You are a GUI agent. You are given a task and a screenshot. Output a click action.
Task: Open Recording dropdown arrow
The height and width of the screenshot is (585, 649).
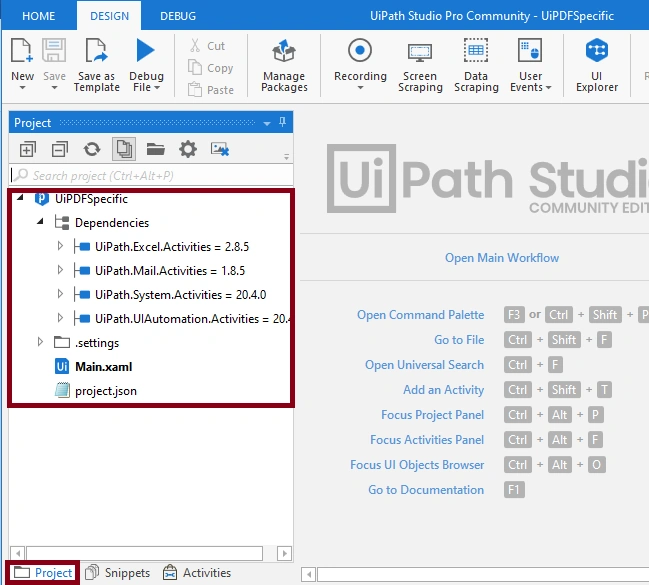click(x=360, y=88)
